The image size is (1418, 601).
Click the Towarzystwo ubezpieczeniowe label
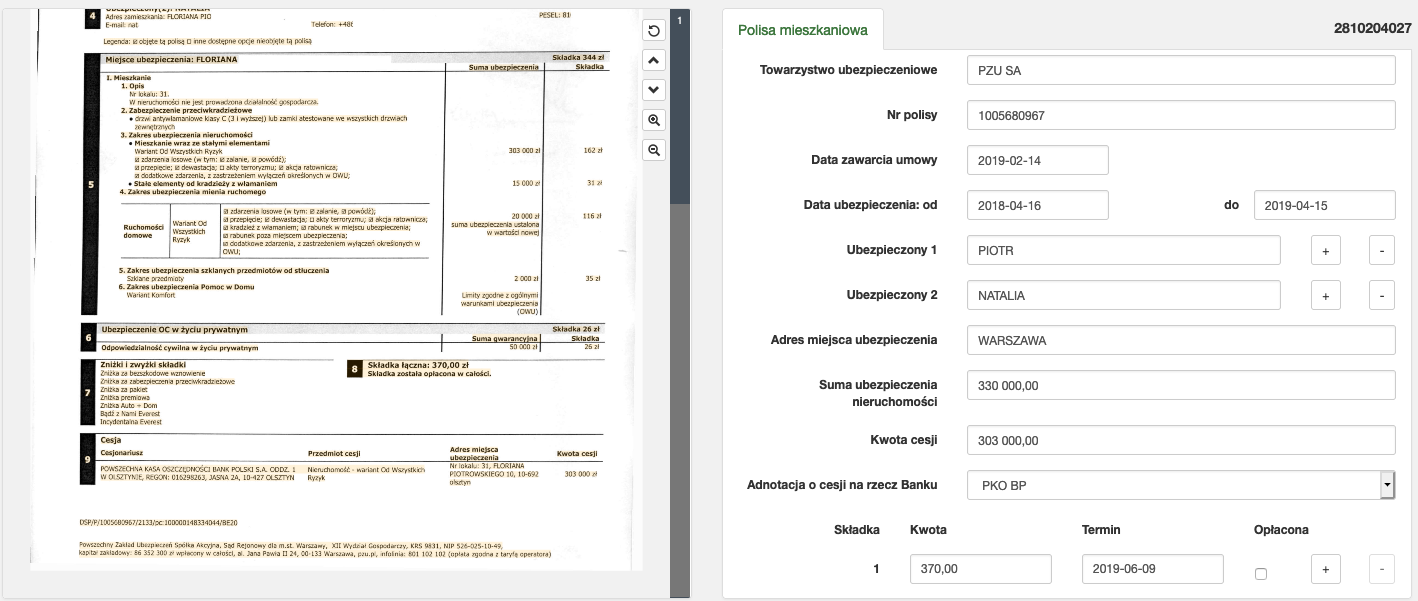point(848,70)
